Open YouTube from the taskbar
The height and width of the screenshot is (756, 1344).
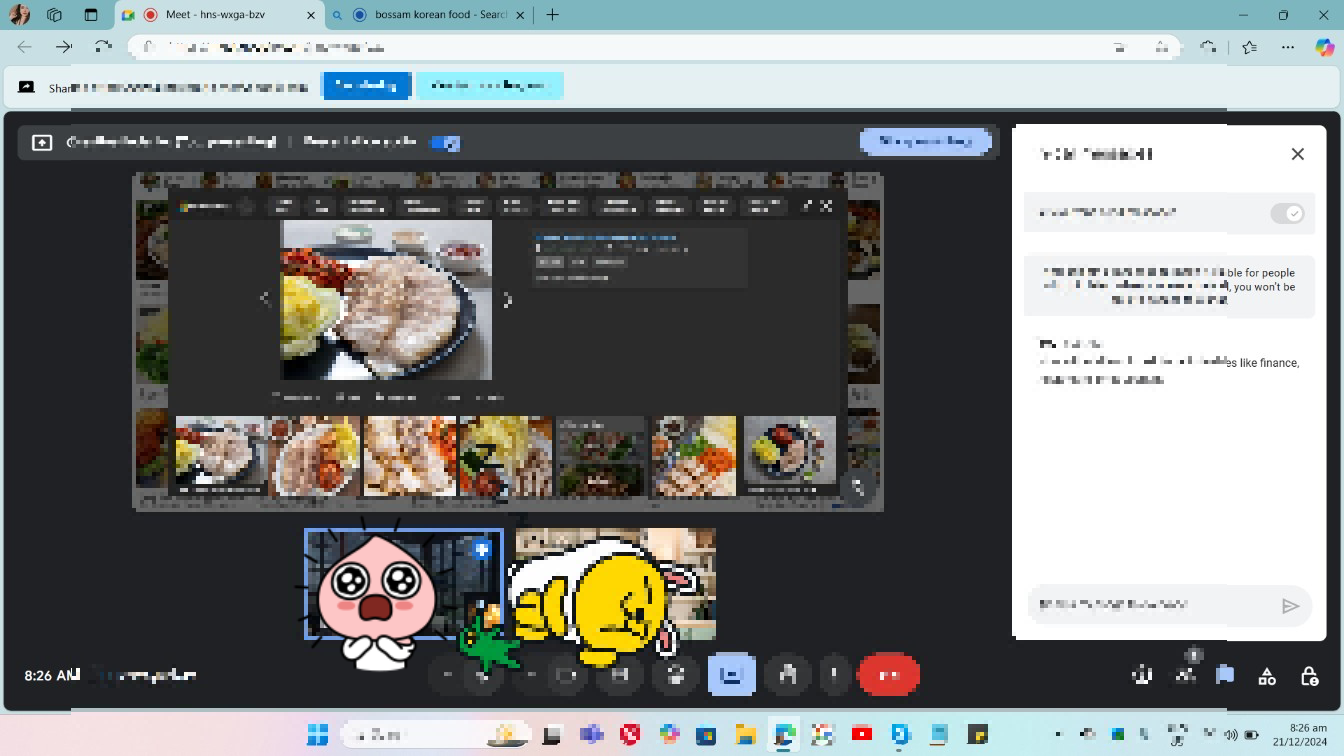(x=861, y=735)
